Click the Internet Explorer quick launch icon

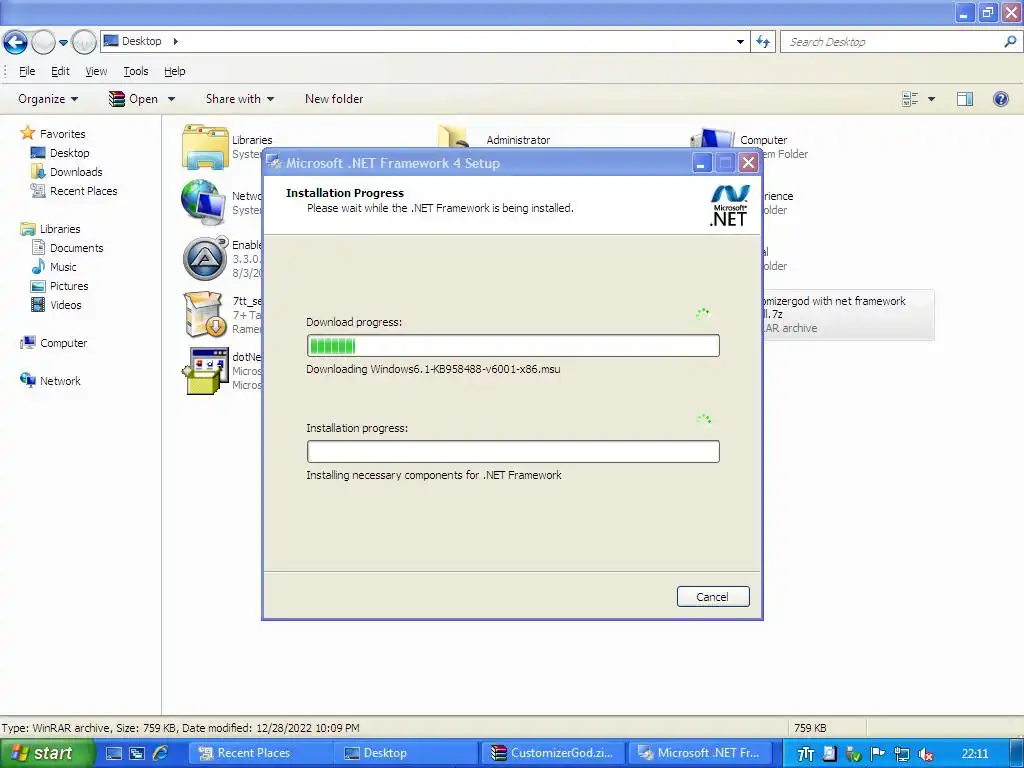click(x=161, y=753)
